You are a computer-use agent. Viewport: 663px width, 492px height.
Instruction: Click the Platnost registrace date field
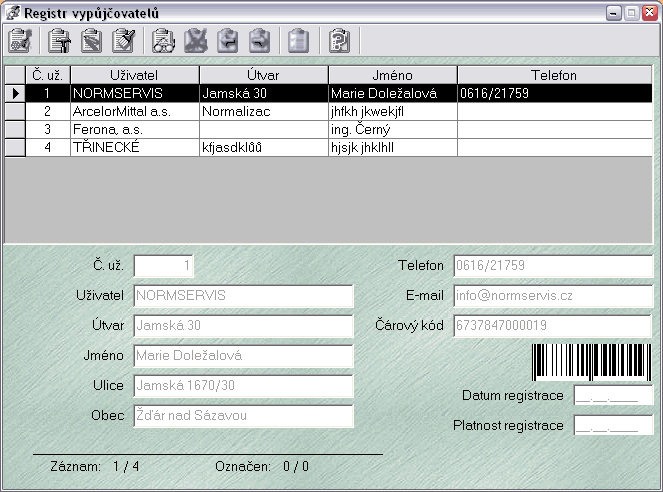613,425
